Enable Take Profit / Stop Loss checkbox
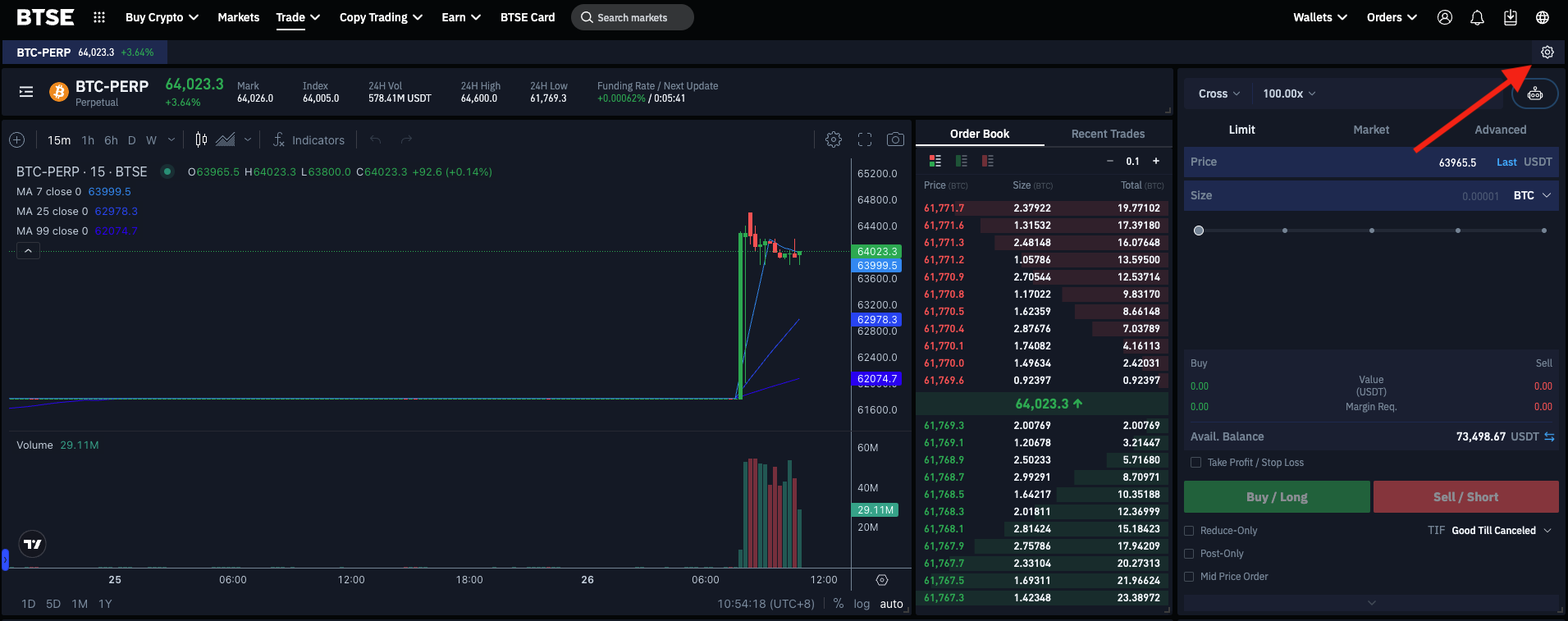 1196,463
